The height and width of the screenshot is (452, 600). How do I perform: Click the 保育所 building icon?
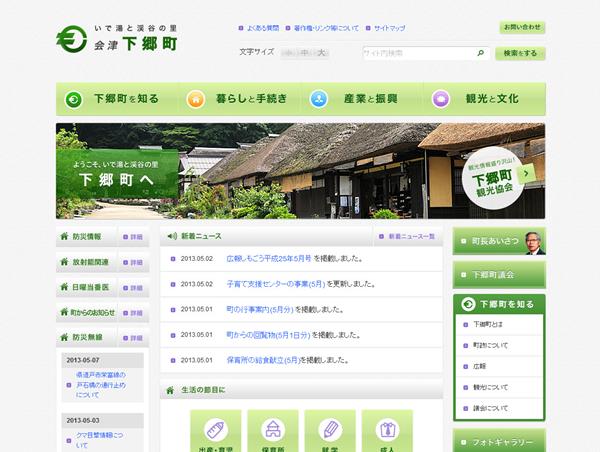click(x=273, y=429)
